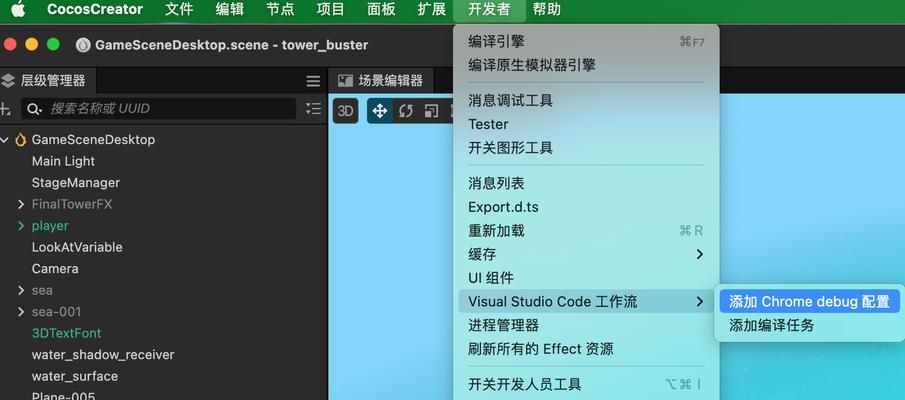Select Visual Studio Code 工作流 entry

(586, 301)
